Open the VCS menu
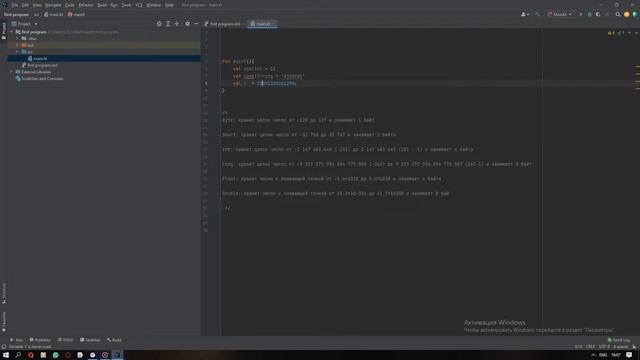 click(x=139, y=5)
